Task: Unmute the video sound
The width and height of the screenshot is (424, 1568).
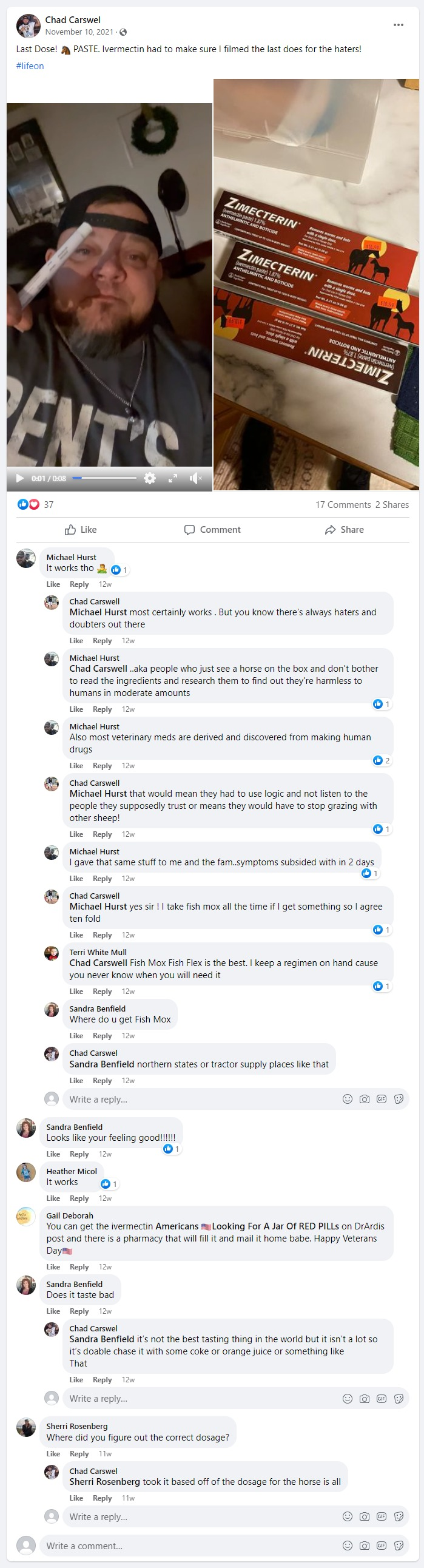Action: 195,478
